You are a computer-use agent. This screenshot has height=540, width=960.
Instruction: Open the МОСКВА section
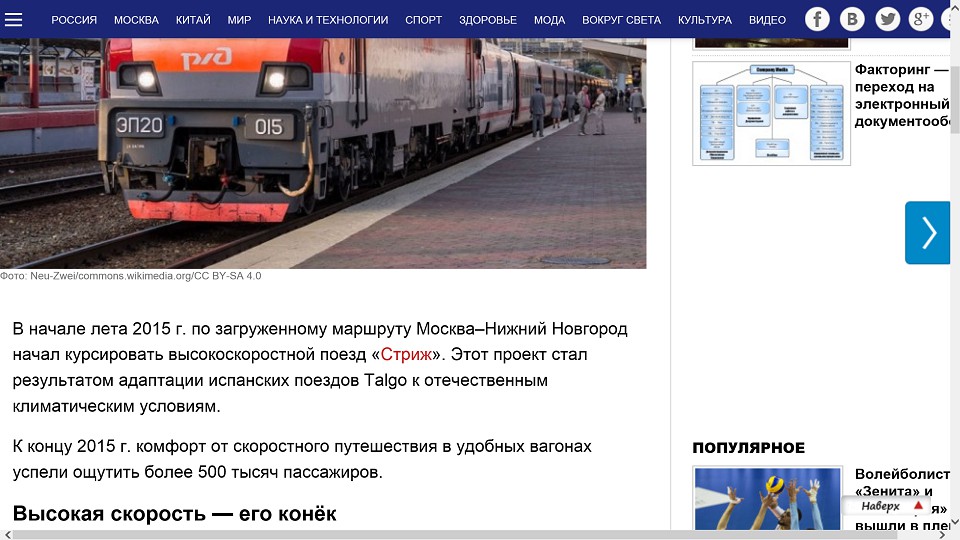(x=137, y=20)
